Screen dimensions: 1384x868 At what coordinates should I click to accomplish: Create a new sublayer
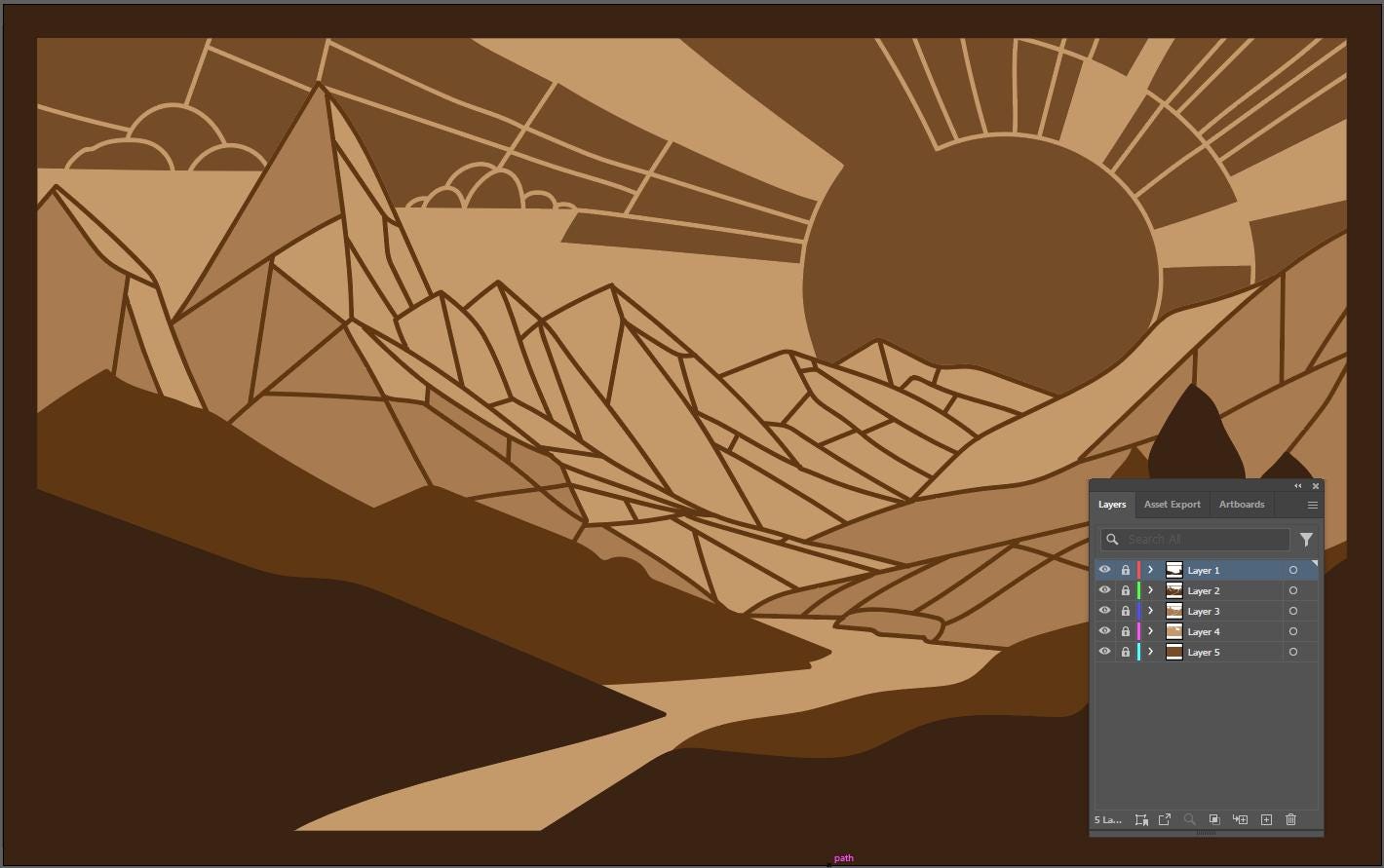1240,819
